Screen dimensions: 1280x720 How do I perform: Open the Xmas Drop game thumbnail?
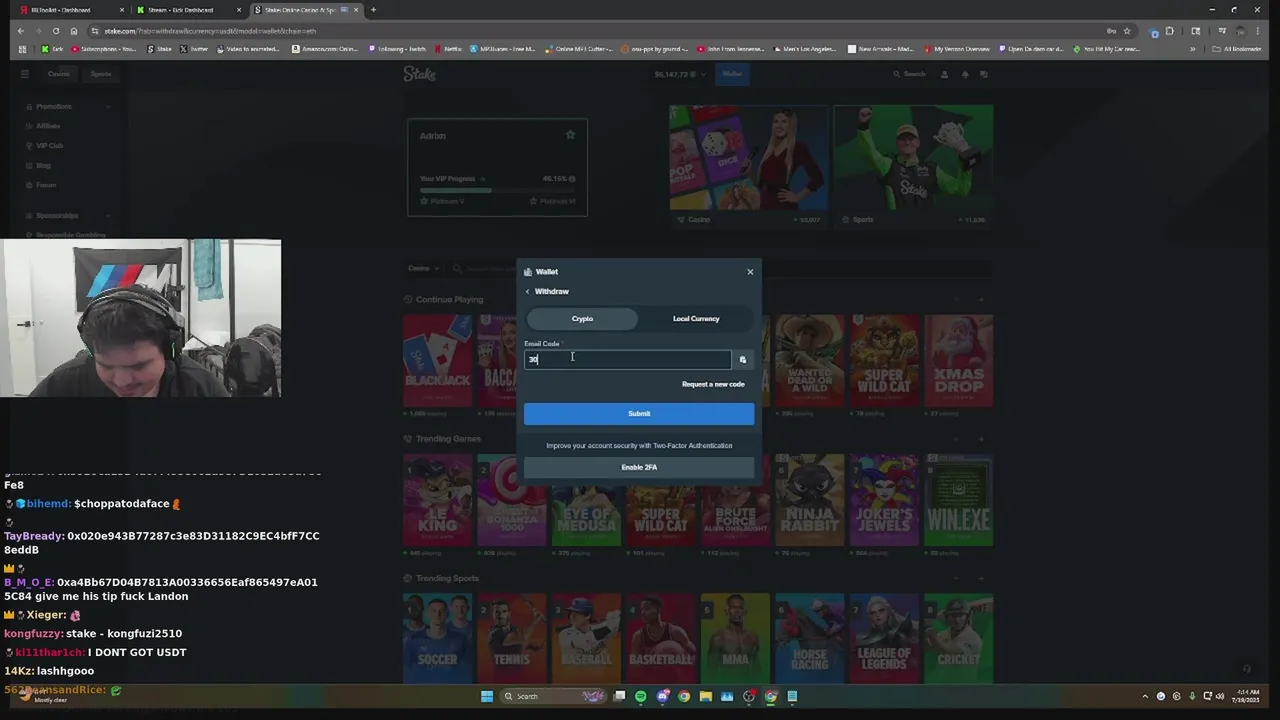[x=958, y=360]
